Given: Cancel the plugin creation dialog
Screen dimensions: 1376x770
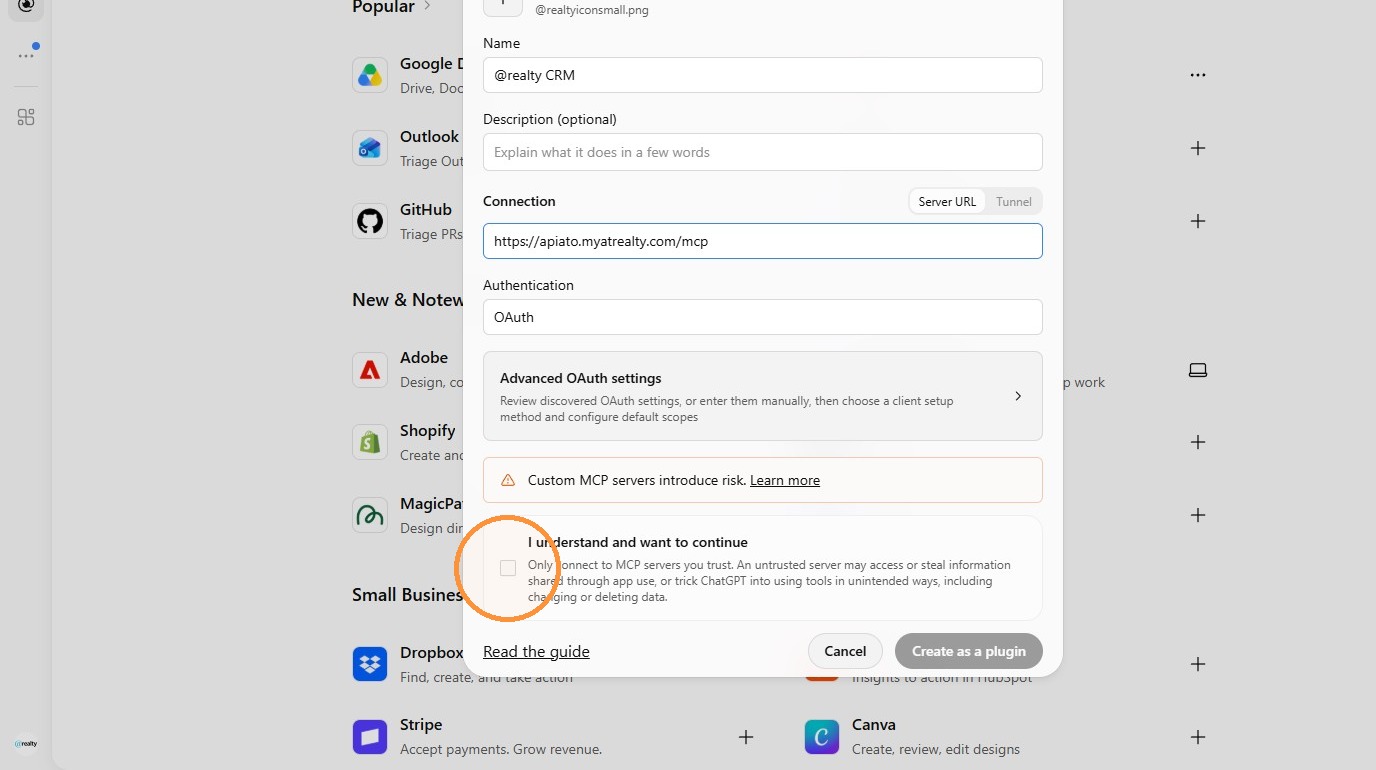Looking at the screenshot, I should tap(845, 651).
